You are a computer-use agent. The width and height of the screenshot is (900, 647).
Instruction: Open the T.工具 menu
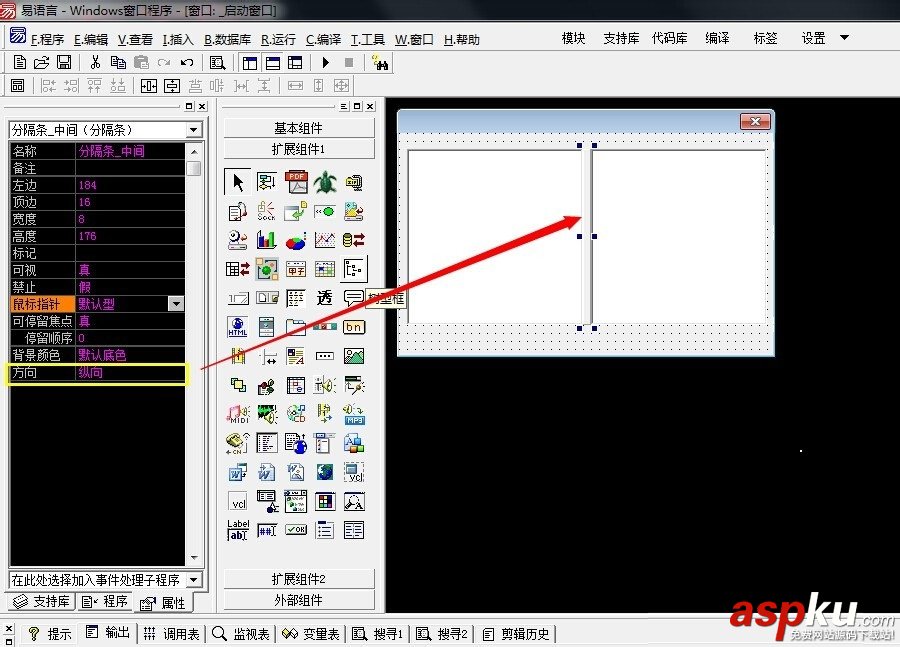click(x=367, y=40)
